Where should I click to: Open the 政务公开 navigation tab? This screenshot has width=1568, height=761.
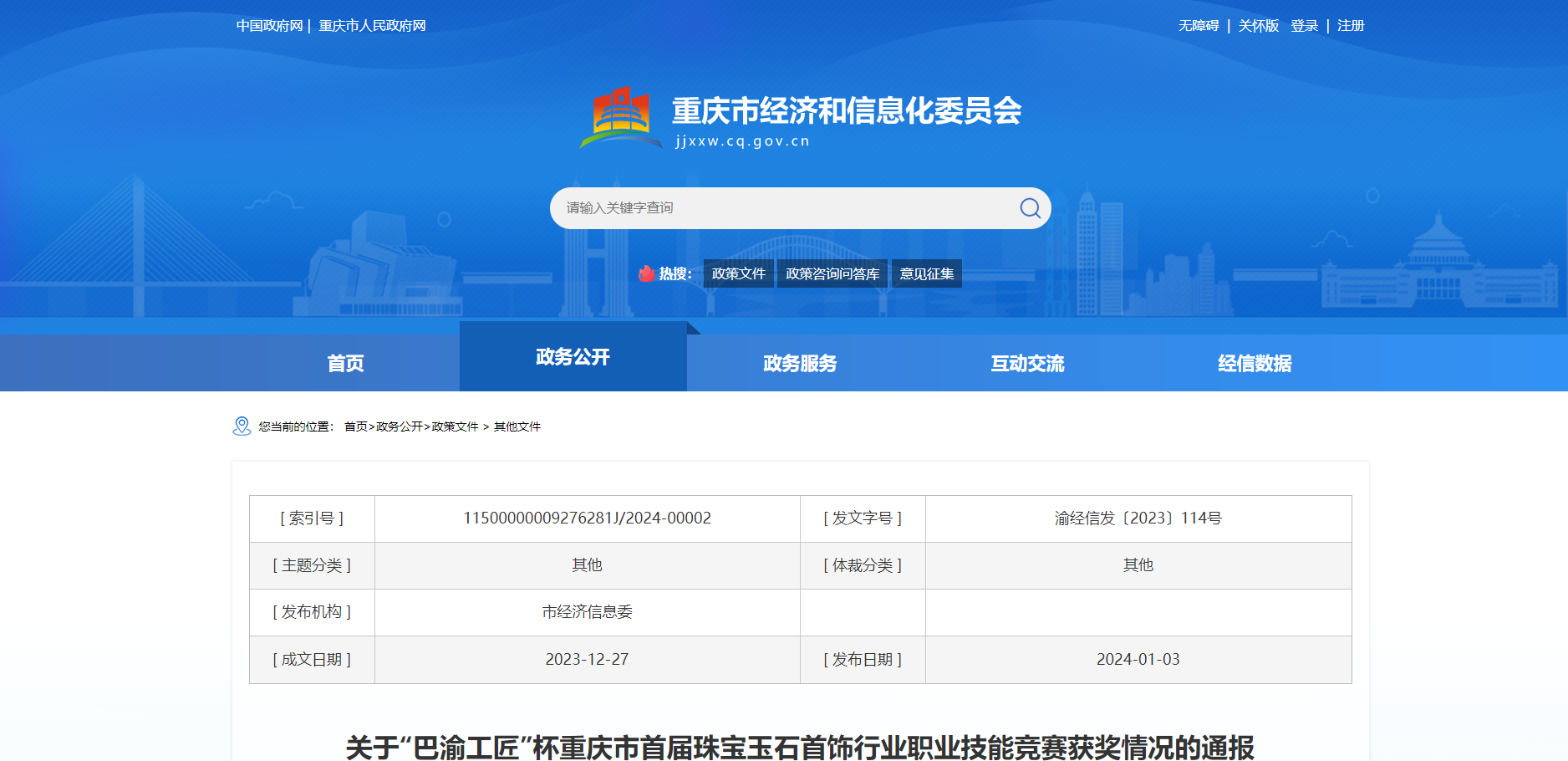click(573, 357)
